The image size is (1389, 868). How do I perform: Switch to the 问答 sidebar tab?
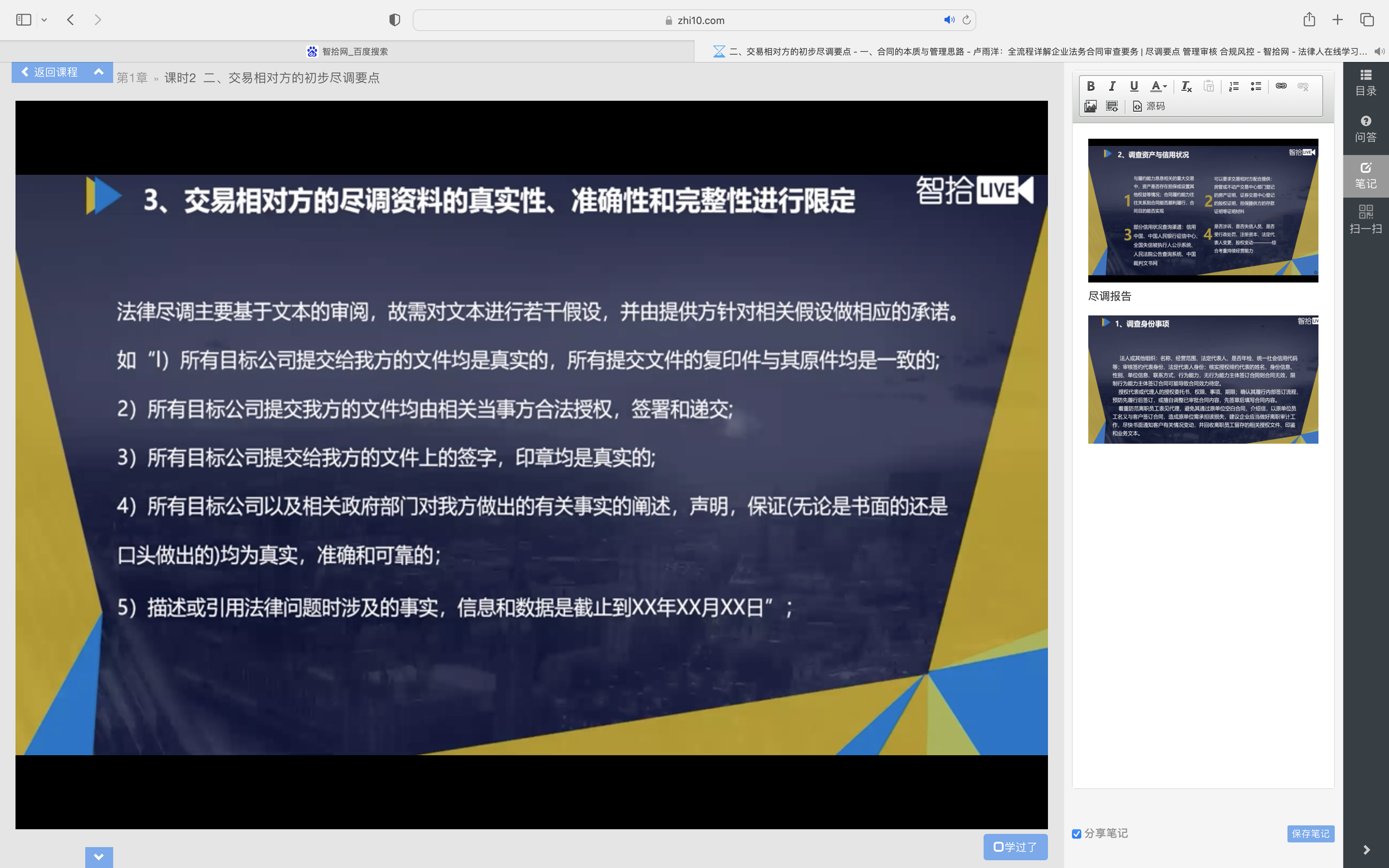click(1365, 129)
